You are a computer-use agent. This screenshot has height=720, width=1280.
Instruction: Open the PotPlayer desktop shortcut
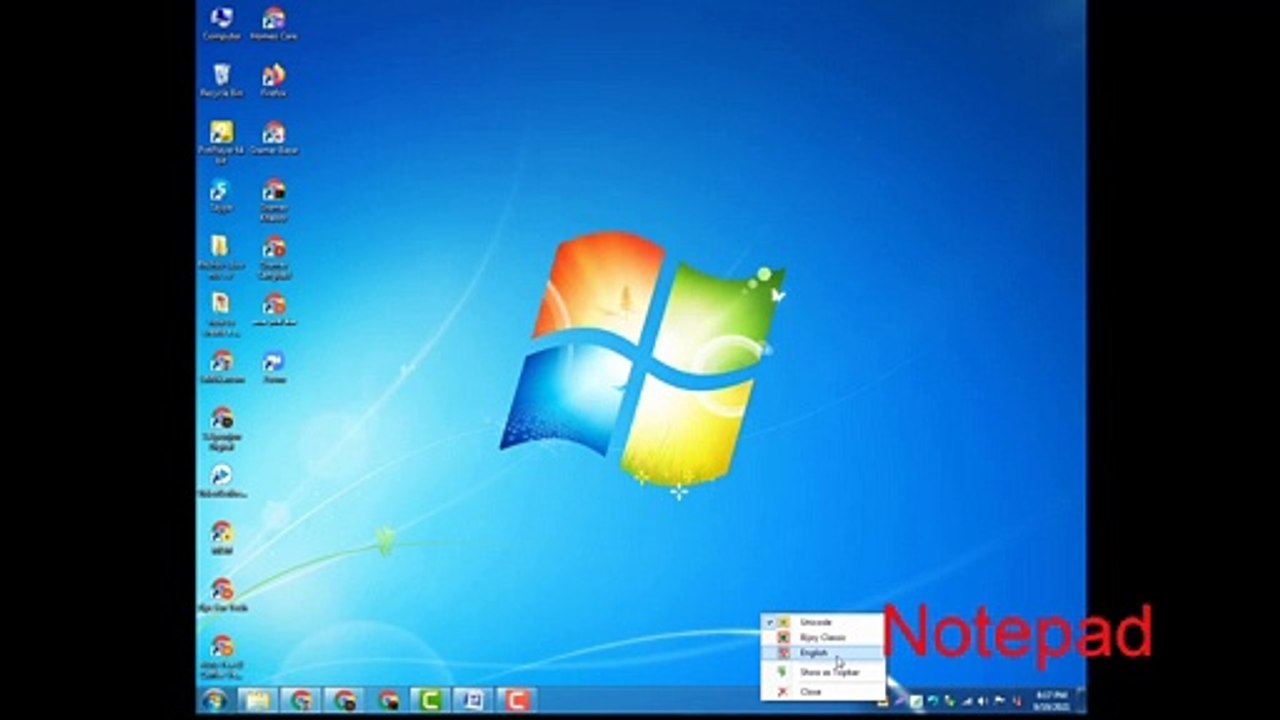click(221, 141)
